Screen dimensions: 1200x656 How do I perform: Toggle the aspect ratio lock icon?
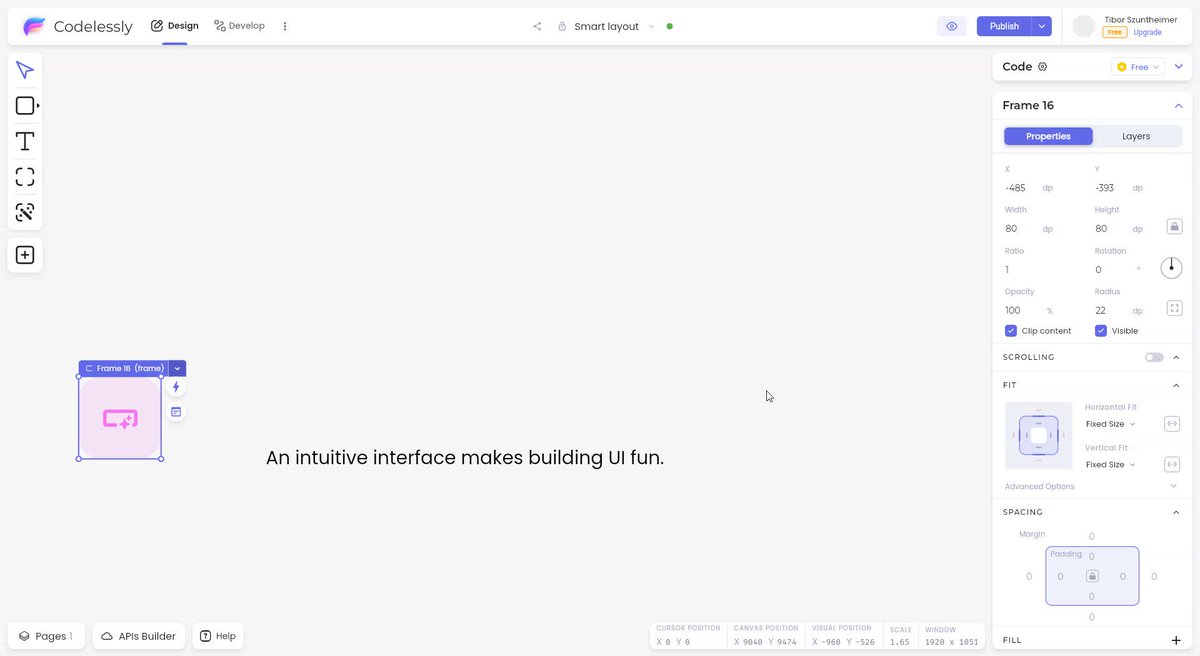[1175, 227]
